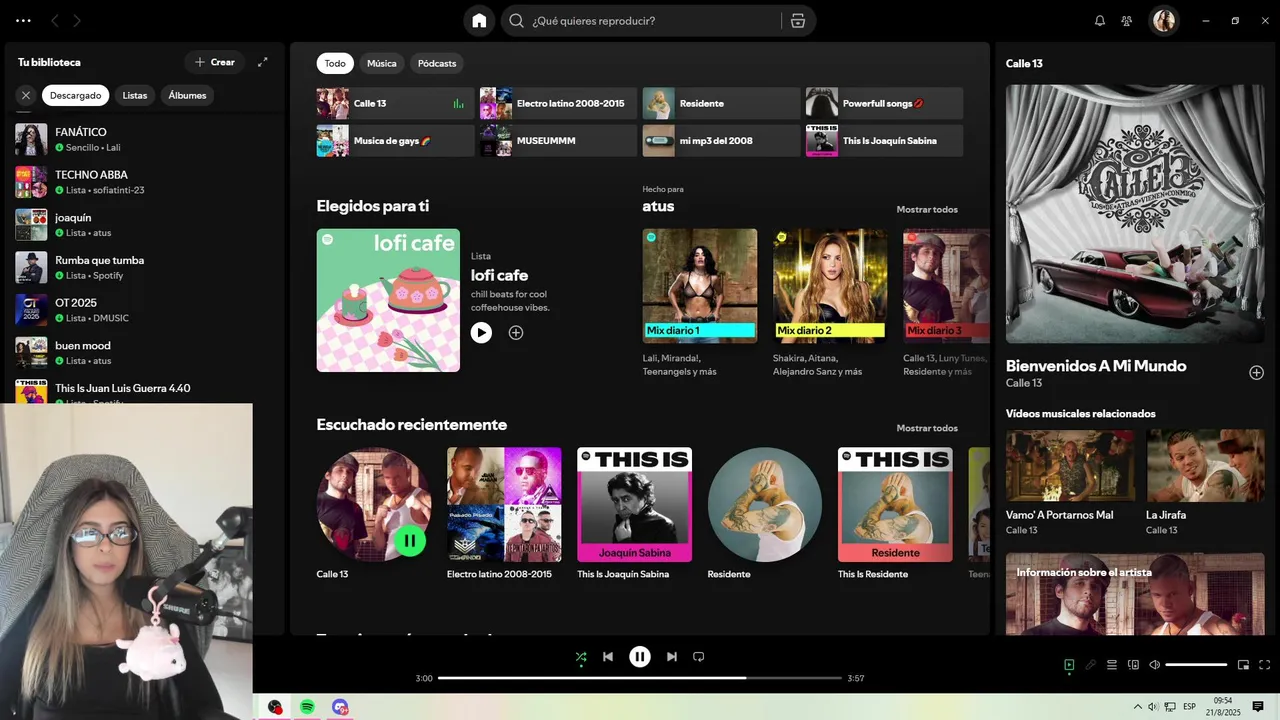Show hidden tray icons chevron
The width and height of the screenshot is (1280, 720).
point(1137,707)
